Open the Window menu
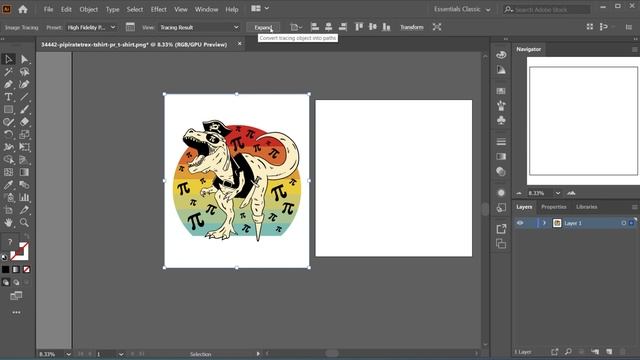Image resolution: width=640 pixels, height=360 pixels. [x=206, y=9]
